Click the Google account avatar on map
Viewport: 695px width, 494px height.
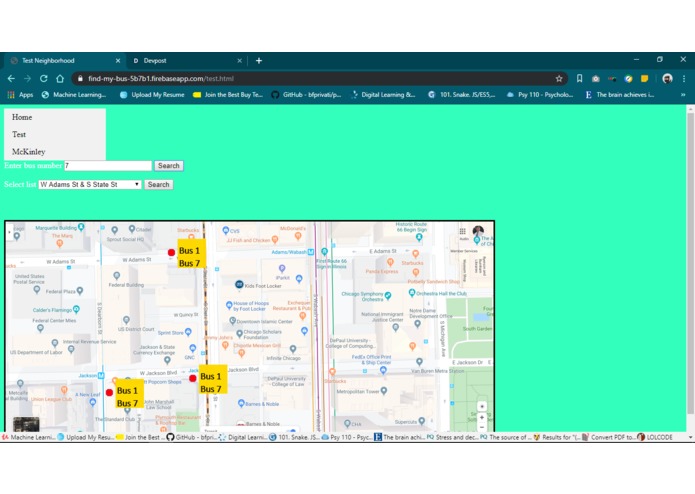tap(478, 231)
